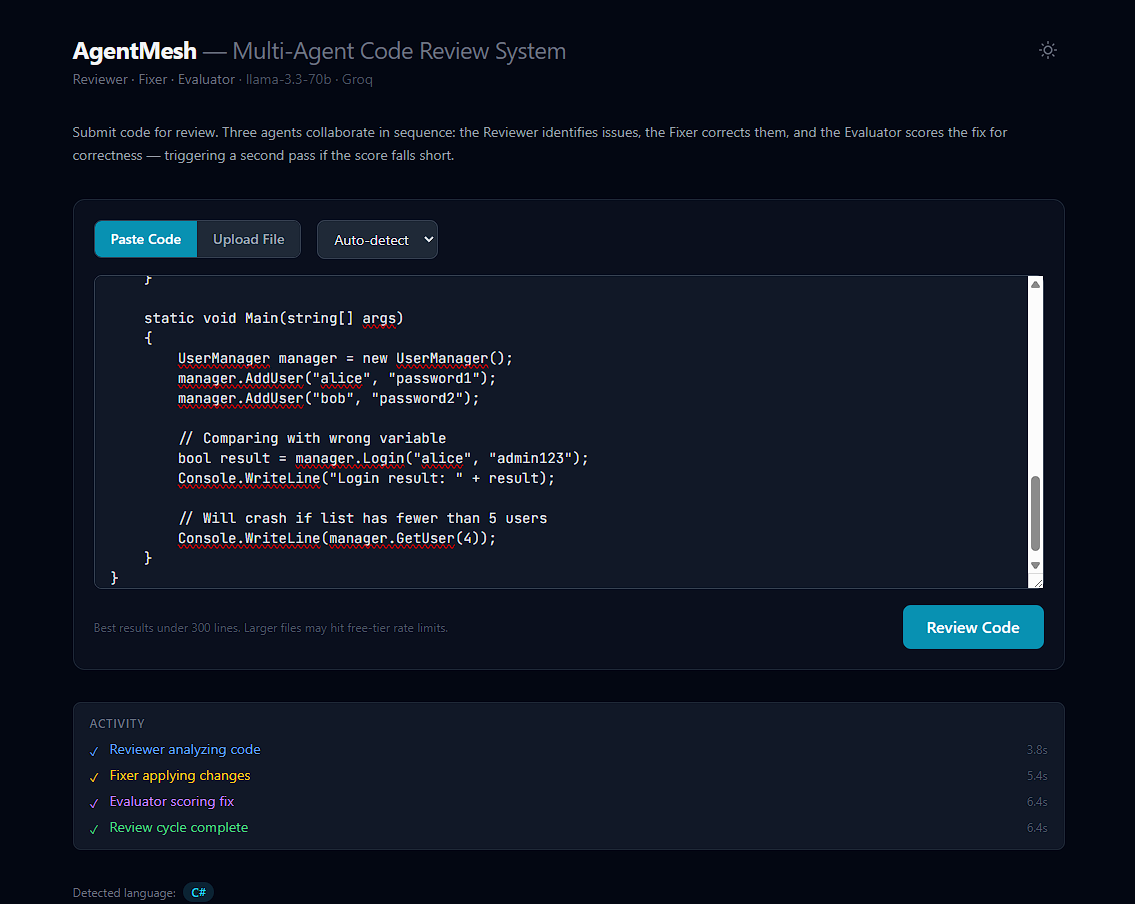Click the green checkmark for Review cycle complete

(94, 828)
